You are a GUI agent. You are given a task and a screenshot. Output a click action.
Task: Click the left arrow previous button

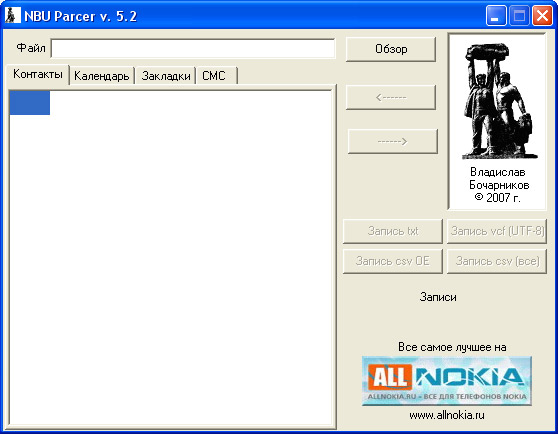(391, 97)
